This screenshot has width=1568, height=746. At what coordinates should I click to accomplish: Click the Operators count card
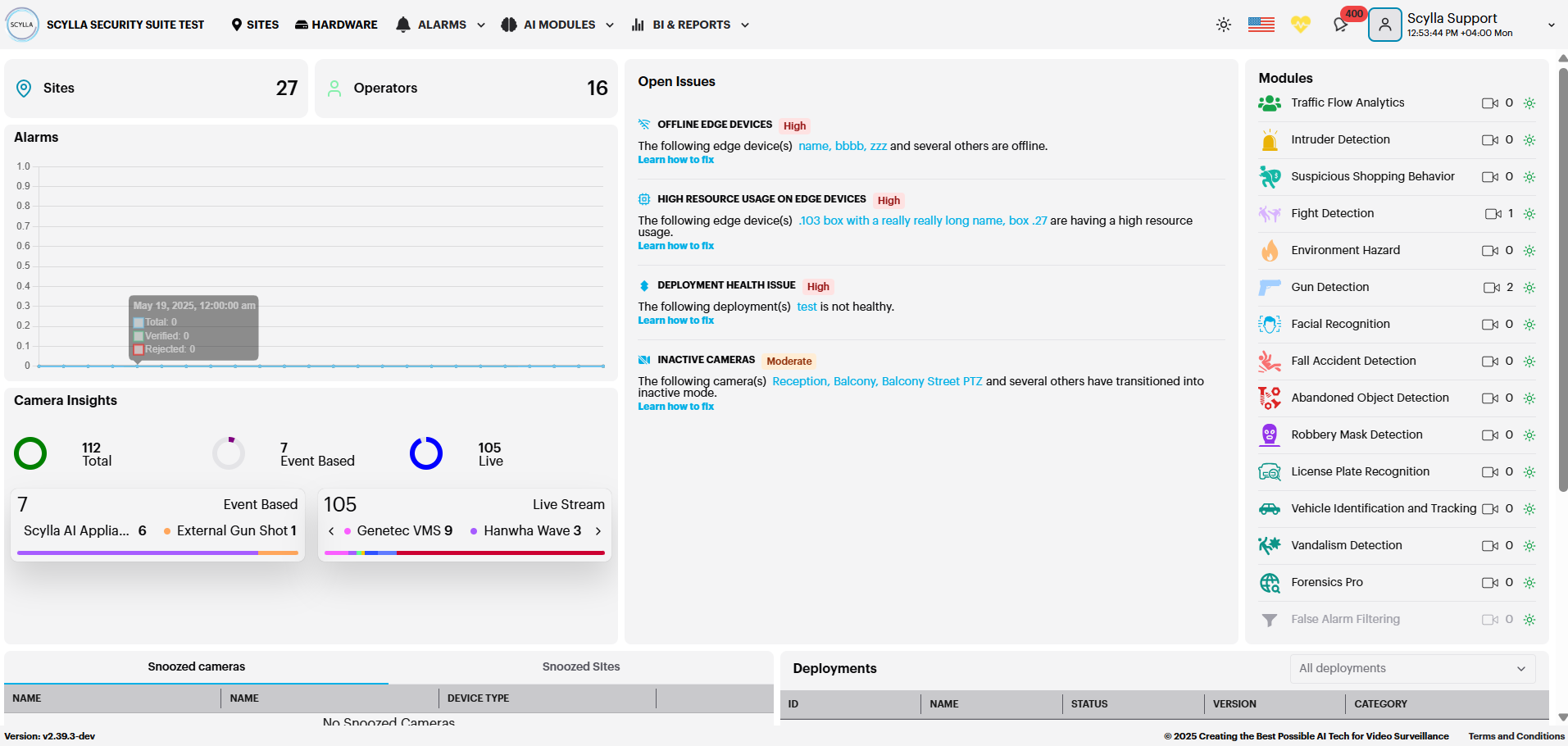466,89
